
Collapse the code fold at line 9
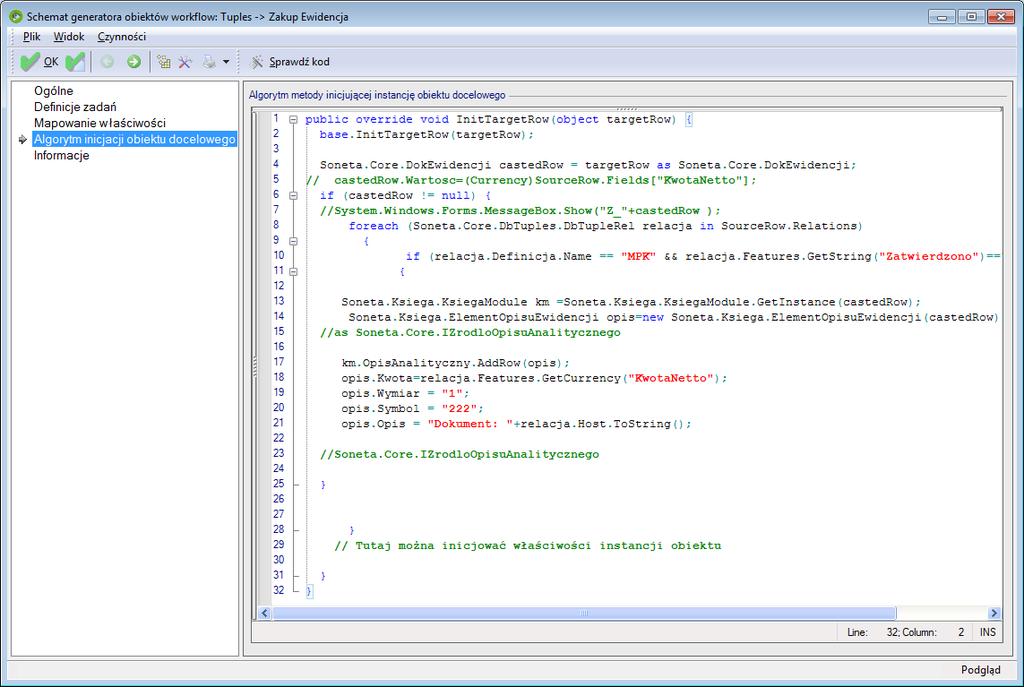[293, 241]
